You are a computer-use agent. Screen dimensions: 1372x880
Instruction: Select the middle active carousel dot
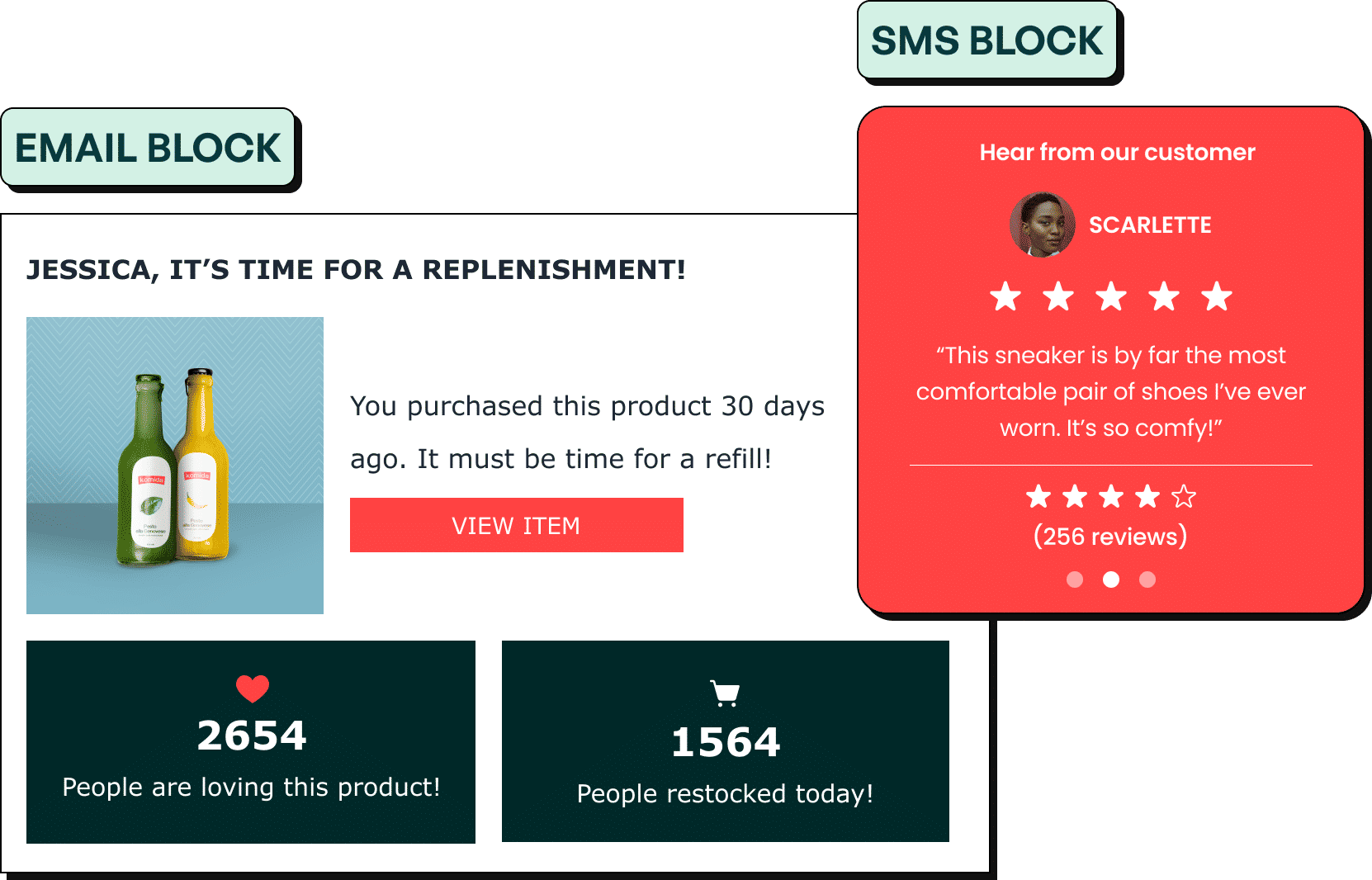click(x=1111, y=580)
